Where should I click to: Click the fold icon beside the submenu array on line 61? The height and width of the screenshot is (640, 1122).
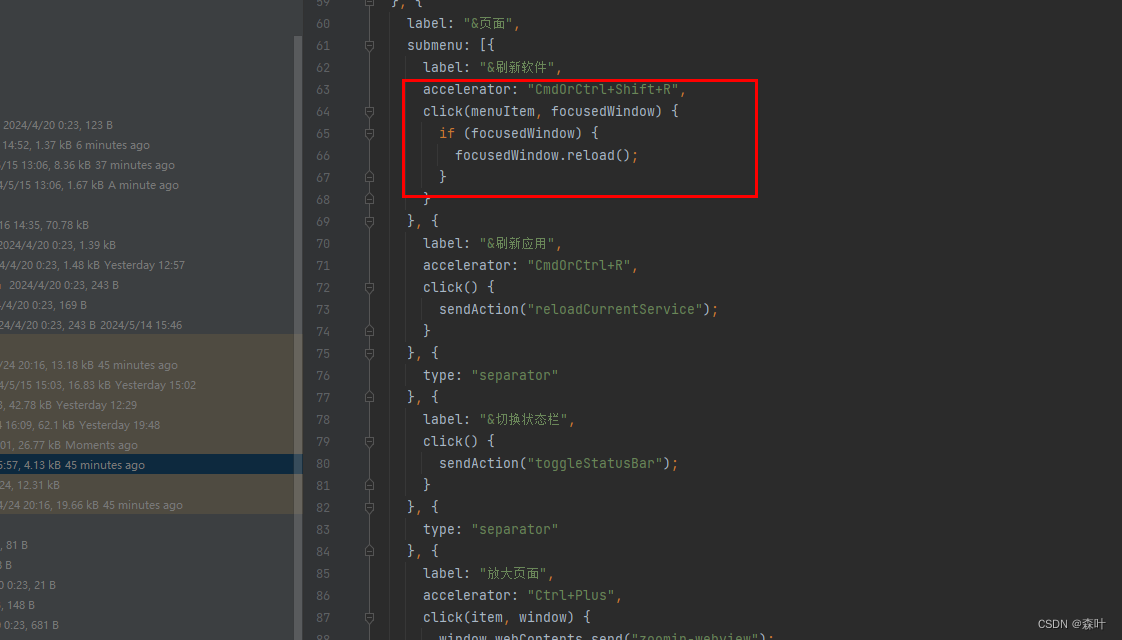tap(369, 45)
